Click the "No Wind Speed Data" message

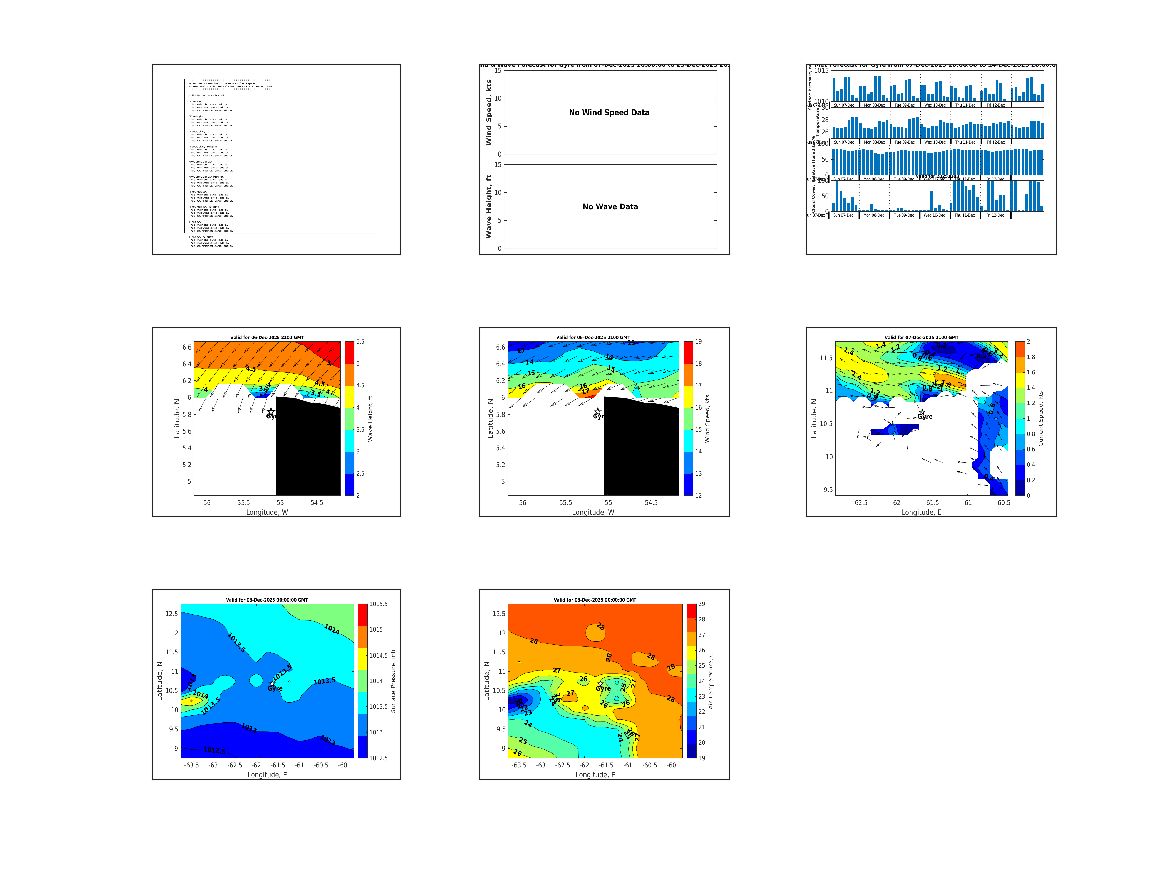[609, 112]
